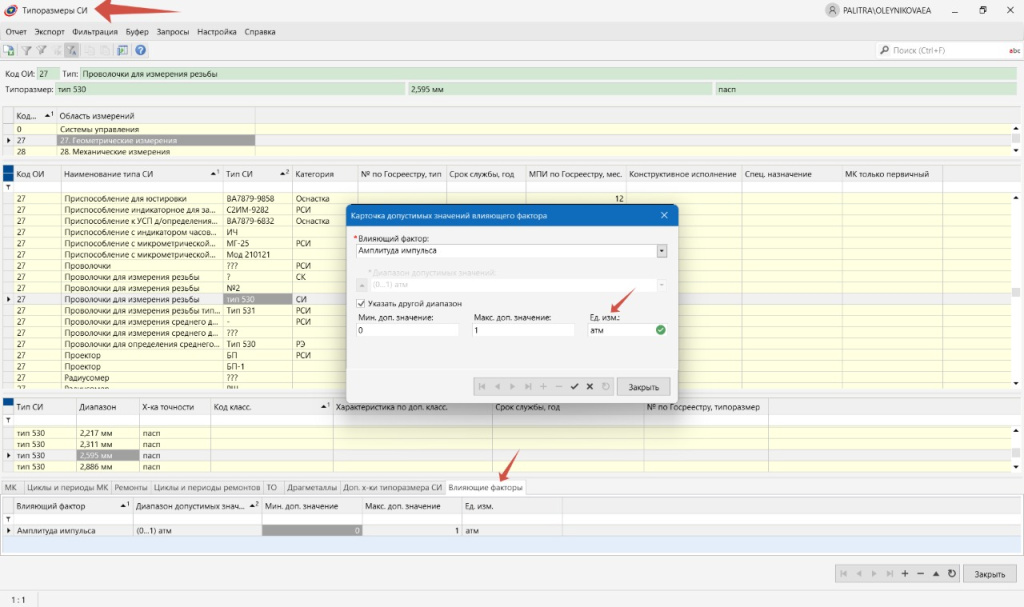Switch to the Ремонты tab
This screenshot has height=607, width=1024.
tap(131, 487)
